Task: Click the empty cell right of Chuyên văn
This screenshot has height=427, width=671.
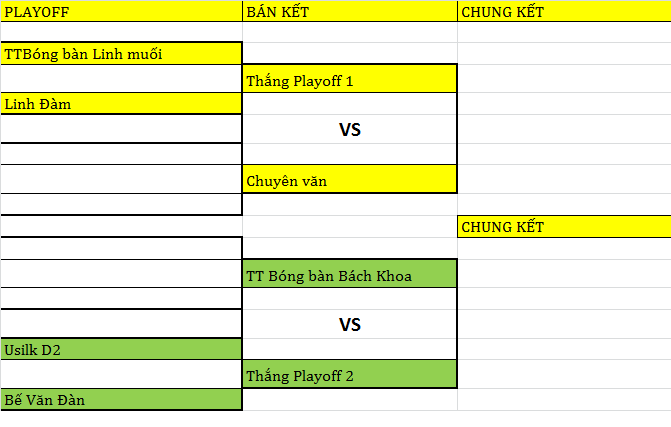Action: 564,179
